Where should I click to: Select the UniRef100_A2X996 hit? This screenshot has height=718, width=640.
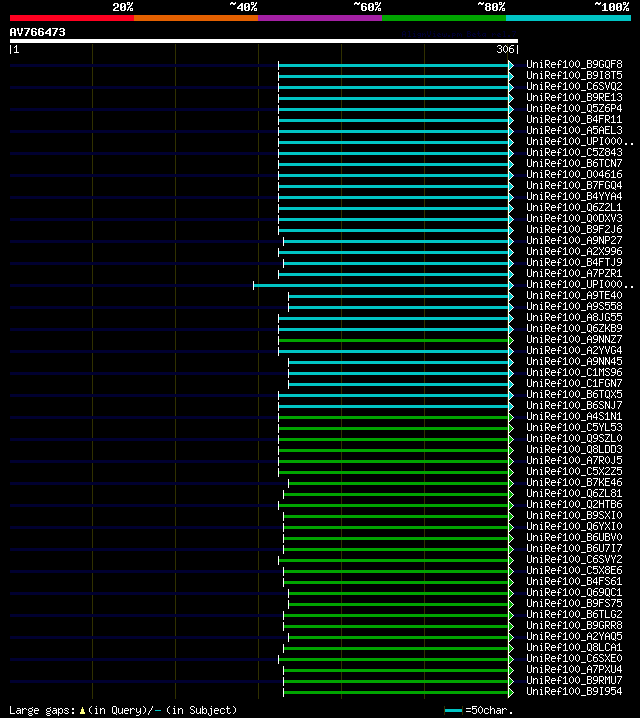tap(574, 251)
